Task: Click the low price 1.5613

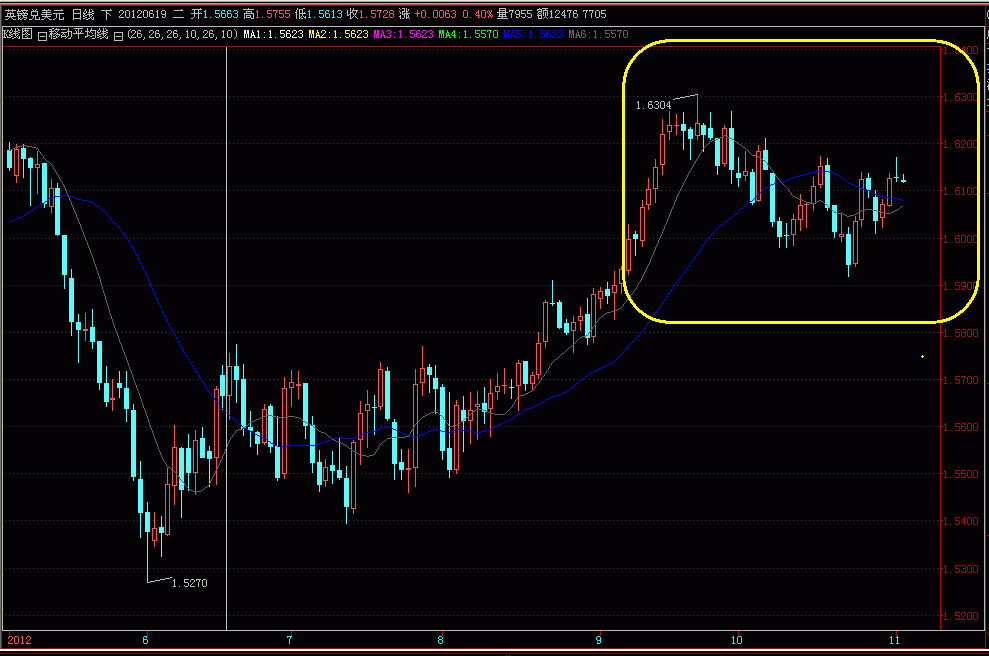Action: [324, 14]
